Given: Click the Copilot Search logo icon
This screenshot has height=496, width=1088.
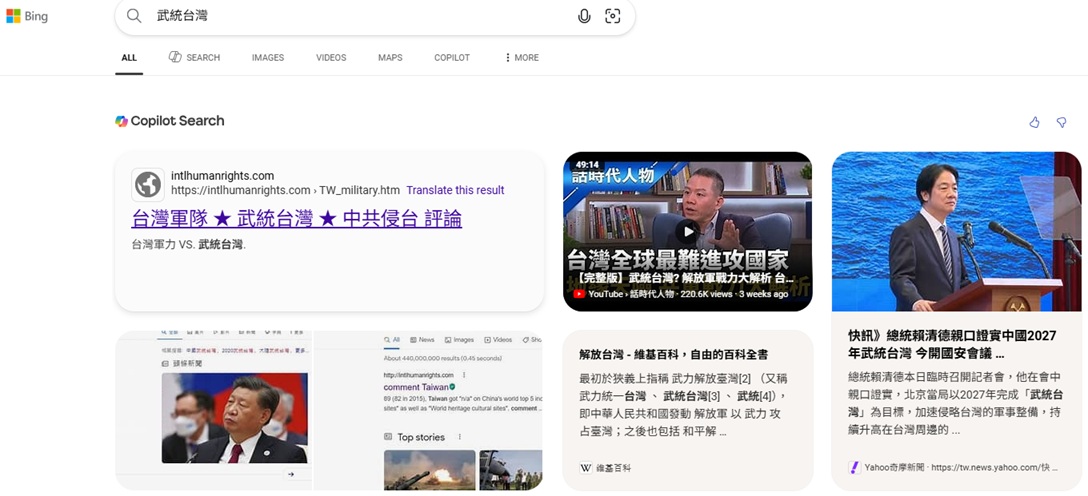Looking at the screenshot, I should click(121, 121).
